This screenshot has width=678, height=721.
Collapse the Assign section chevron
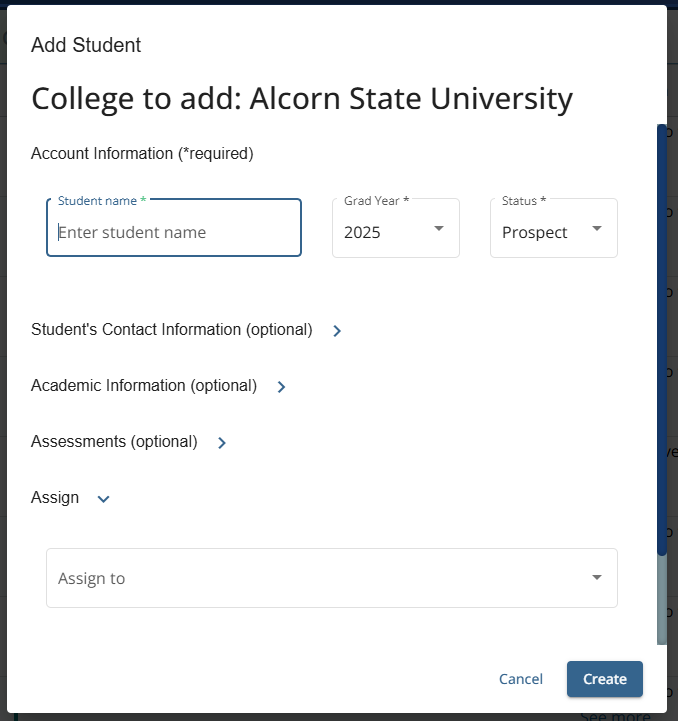coord(103,499)
